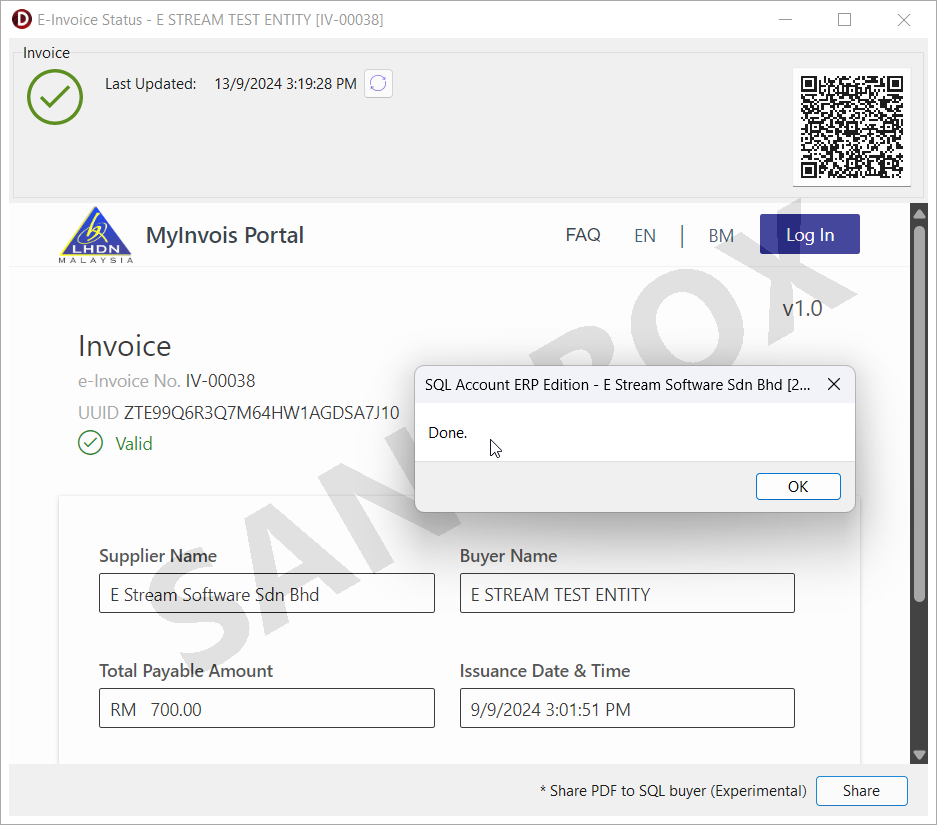Image resolution: width=937 pixels, height=825 pixels.
Task: Click the scrollbar down arrow
Action: point(919,755)
